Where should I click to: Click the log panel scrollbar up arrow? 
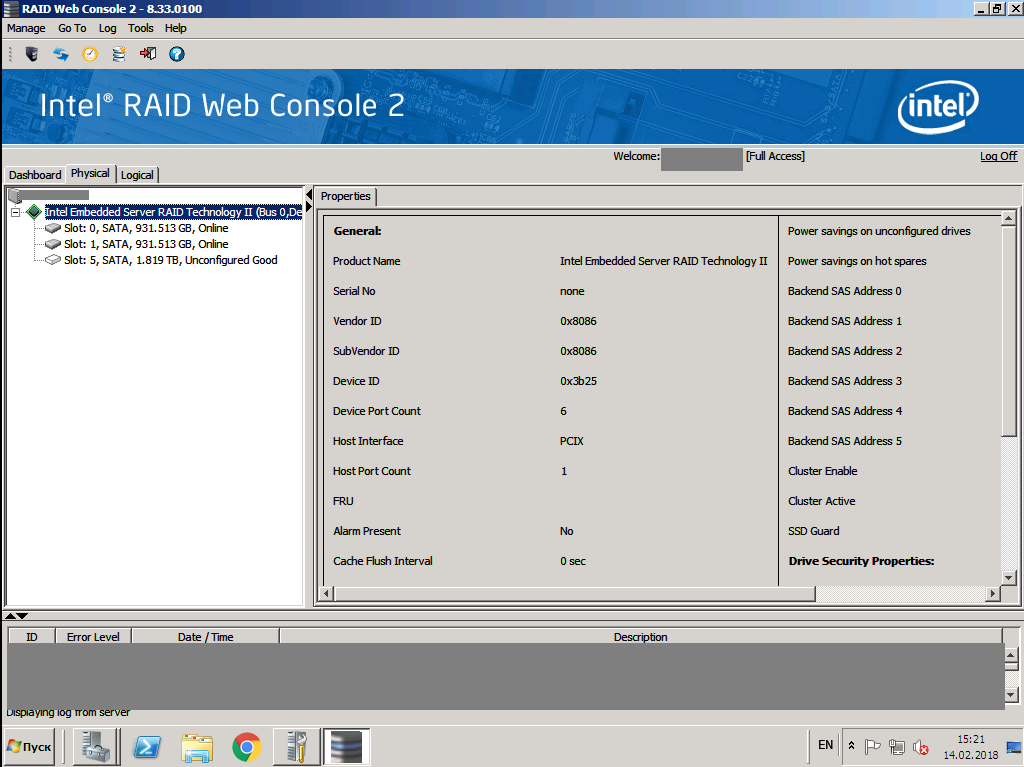click(1010, 655)
